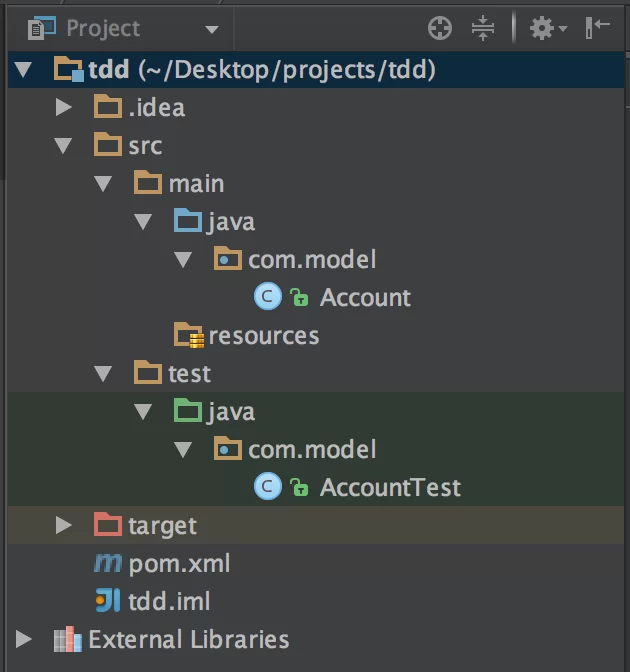This screenshot has height=672, width=630.
Task: Select the External Libraries label
Action: [x=189, y=639]
